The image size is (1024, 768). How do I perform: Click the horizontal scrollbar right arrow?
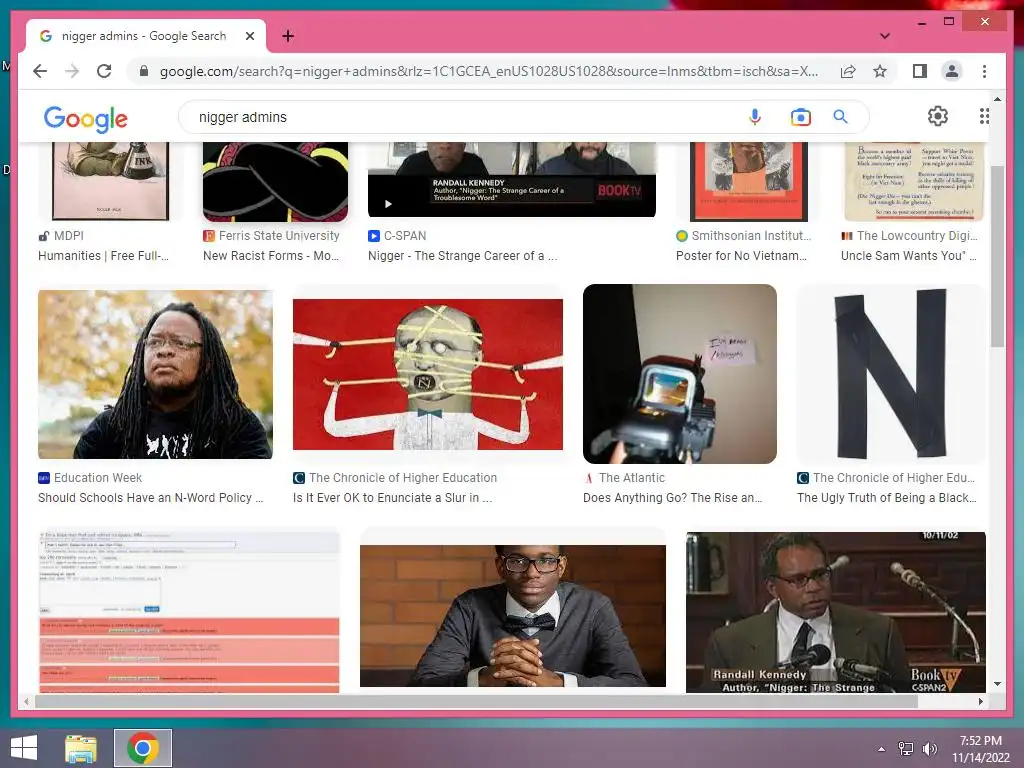pyautogui.click(x=980, y=701)
